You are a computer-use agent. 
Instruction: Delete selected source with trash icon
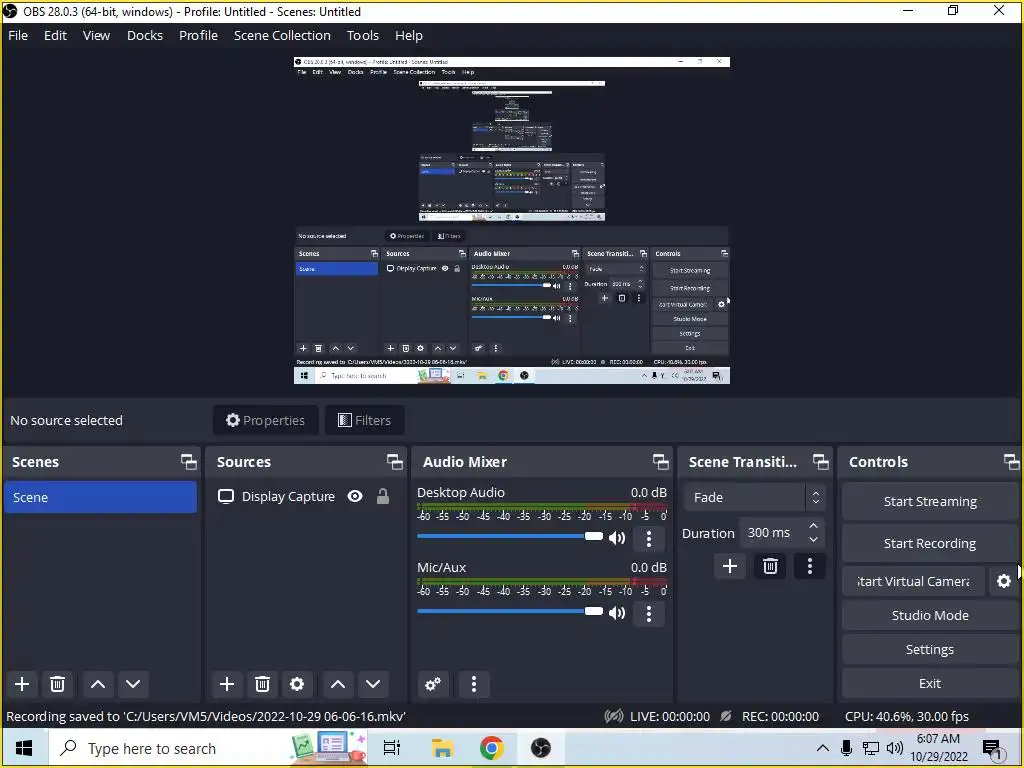point(263,684)
